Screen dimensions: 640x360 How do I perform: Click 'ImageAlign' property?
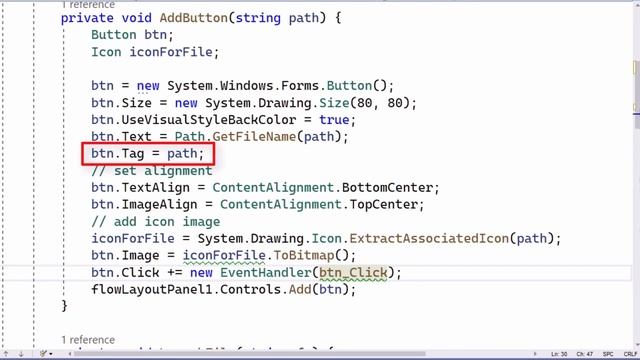(x=160, y=204)
